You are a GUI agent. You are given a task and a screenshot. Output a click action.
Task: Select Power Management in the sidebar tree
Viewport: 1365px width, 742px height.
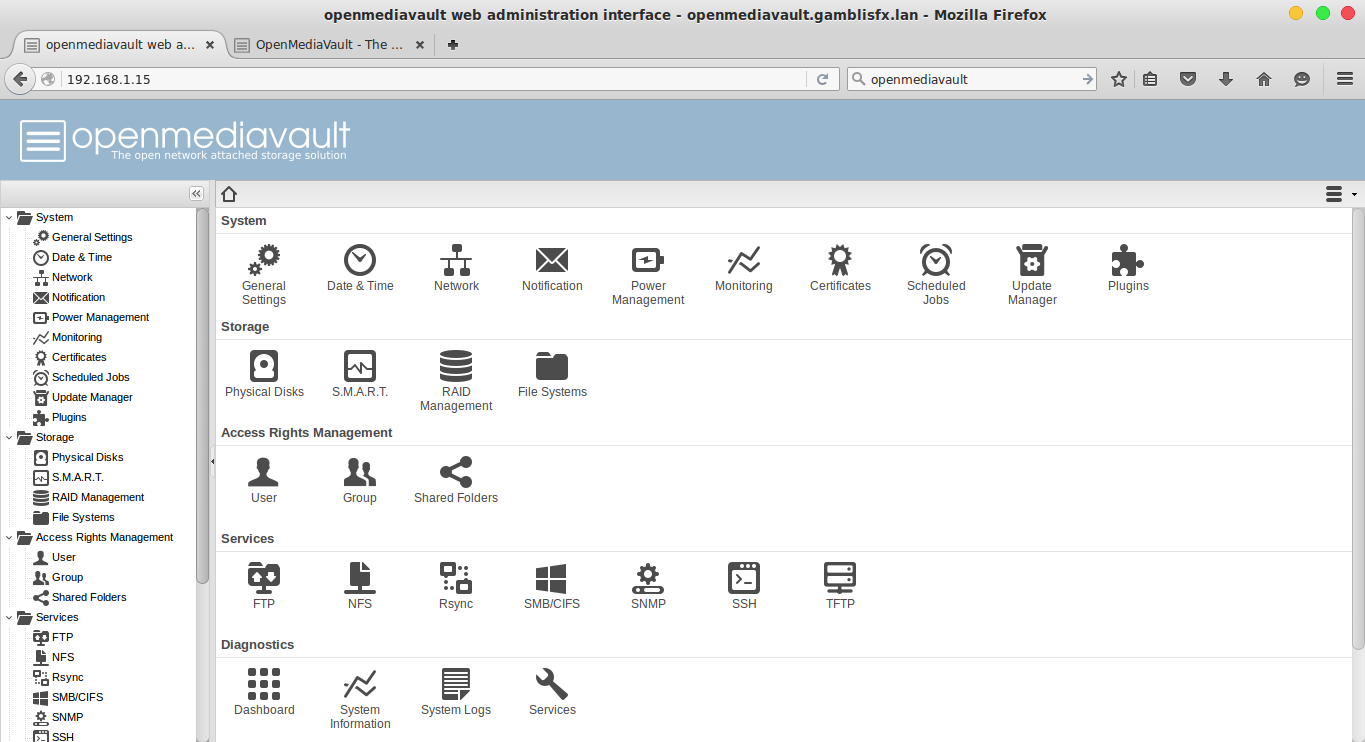100,318
